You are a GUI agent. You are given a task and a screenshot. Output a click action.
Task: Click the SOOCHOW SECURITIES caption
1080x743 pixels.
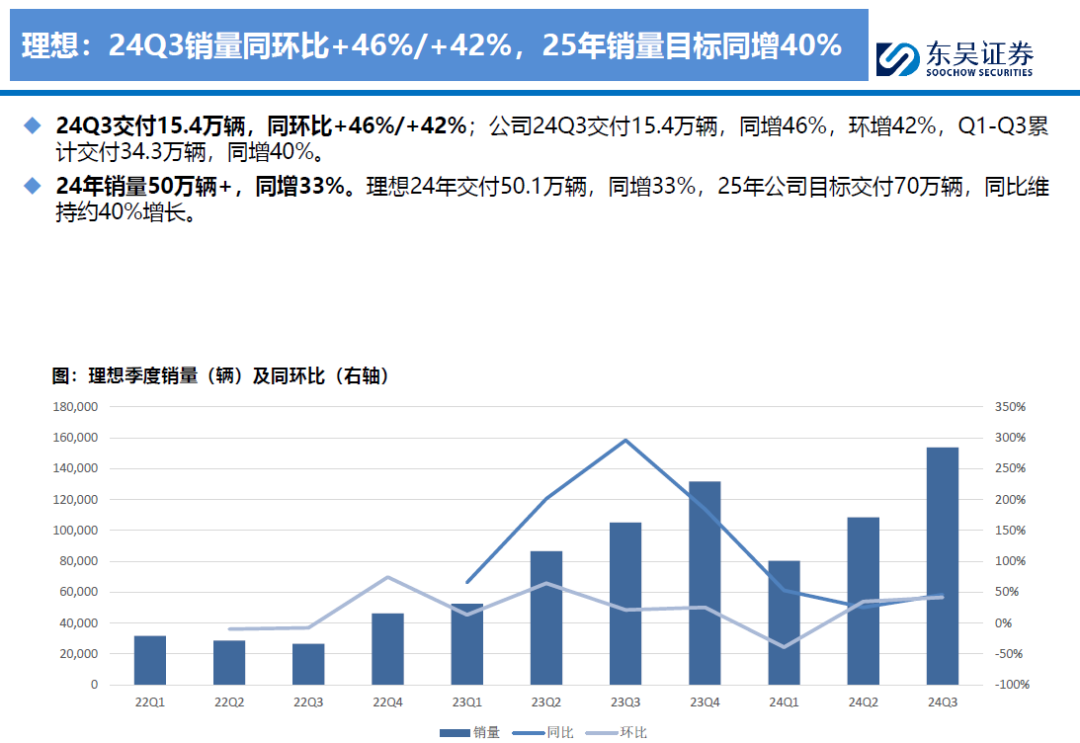click(x=979, y=72)
